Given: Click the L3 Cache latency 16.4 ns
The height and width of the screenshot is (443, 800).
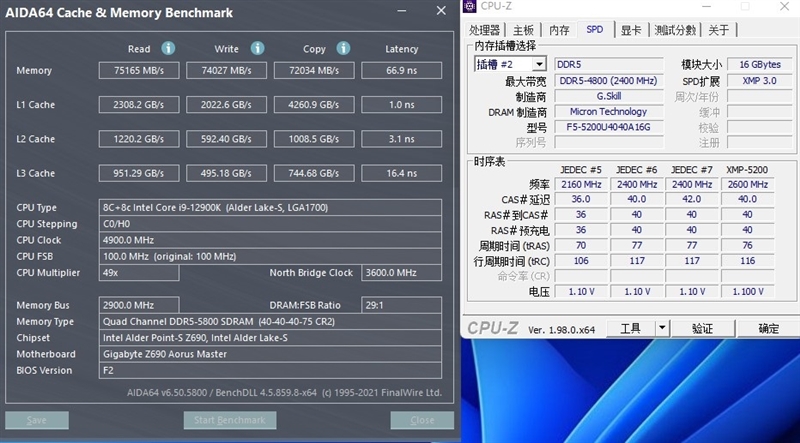Looking at the screenshot, I should click(402, 173).
